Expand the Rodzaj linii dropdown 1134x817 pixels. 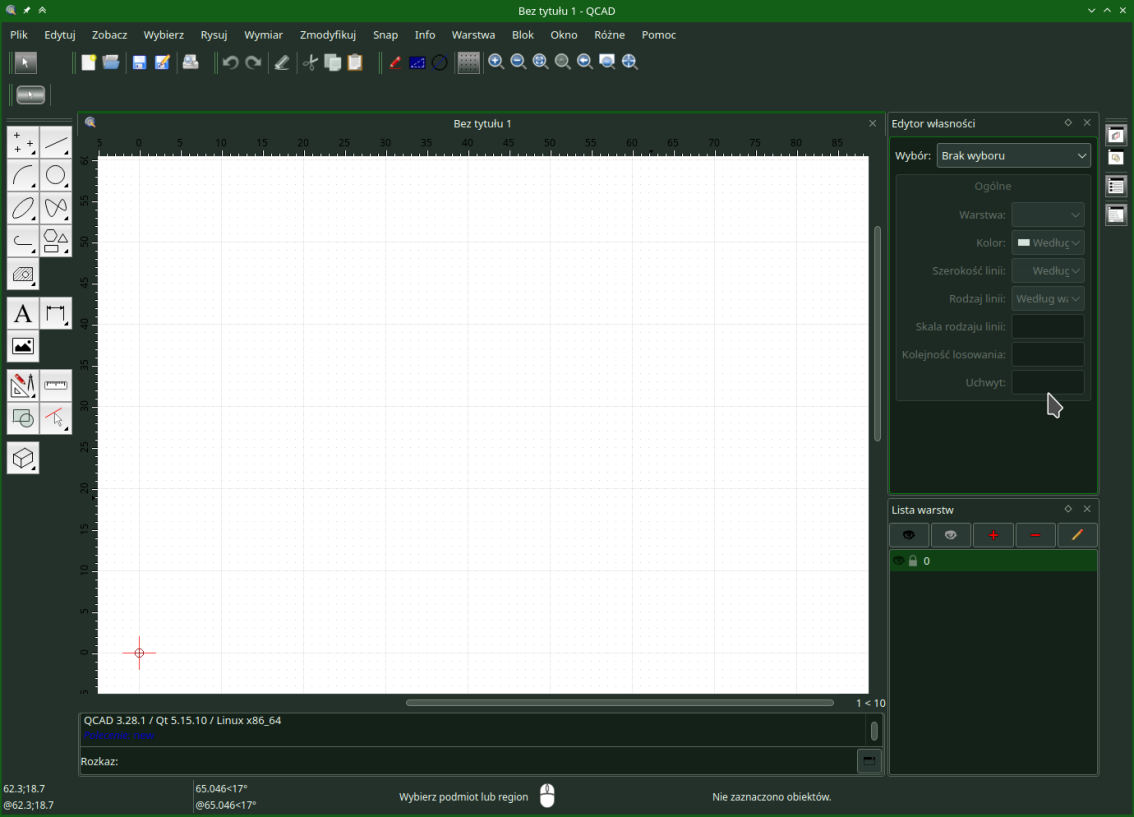coord(1047,299)
